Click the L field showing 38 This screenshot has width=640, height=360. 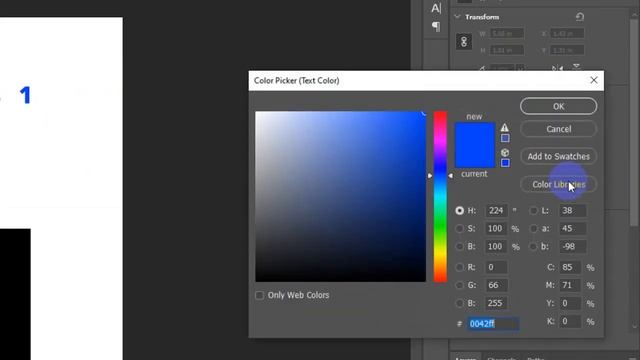[573, 211]
